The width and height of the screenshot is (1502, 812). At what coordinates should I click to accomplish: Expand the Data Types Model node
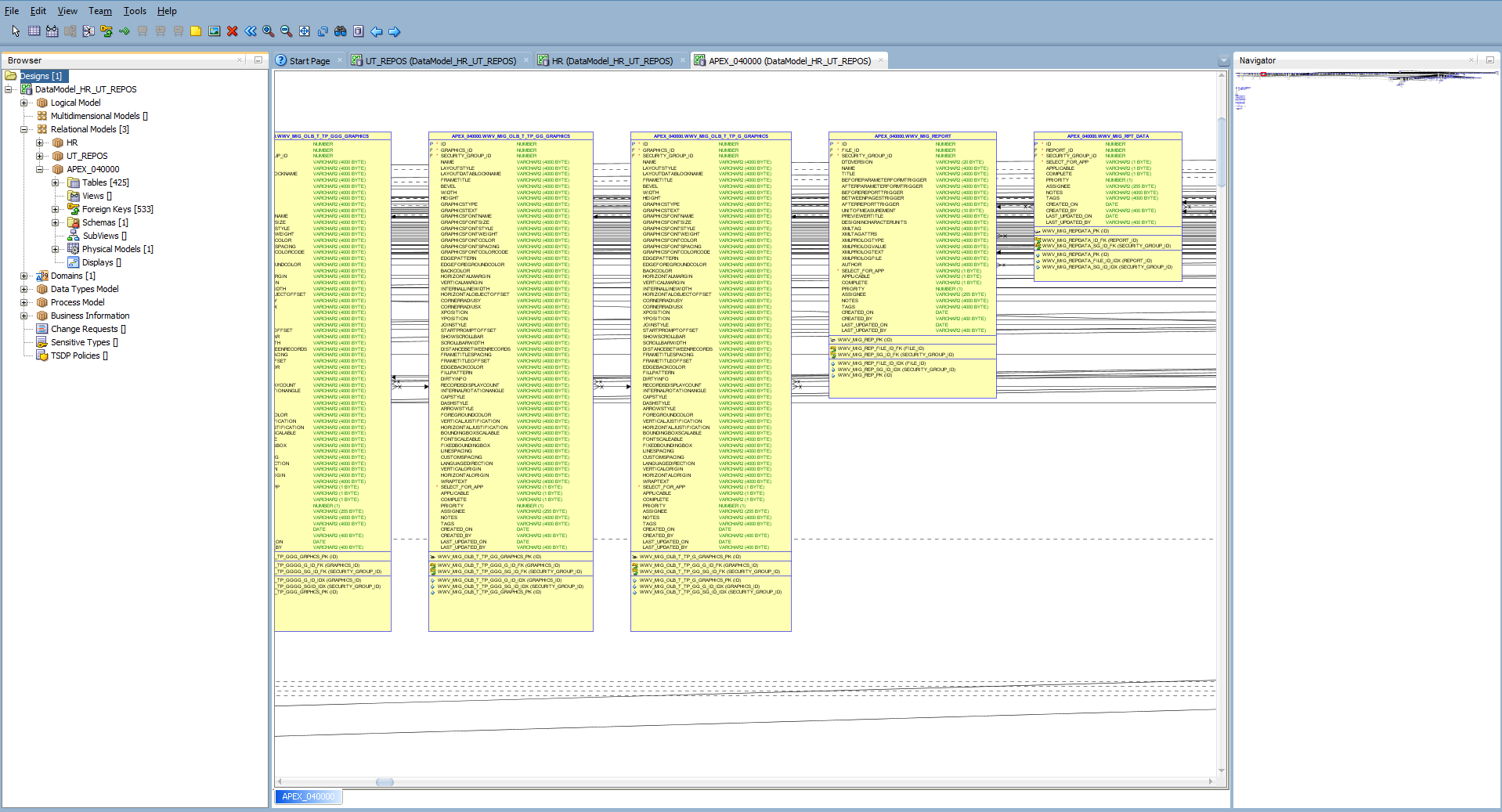pyautogui.click(x=24, y=289)
